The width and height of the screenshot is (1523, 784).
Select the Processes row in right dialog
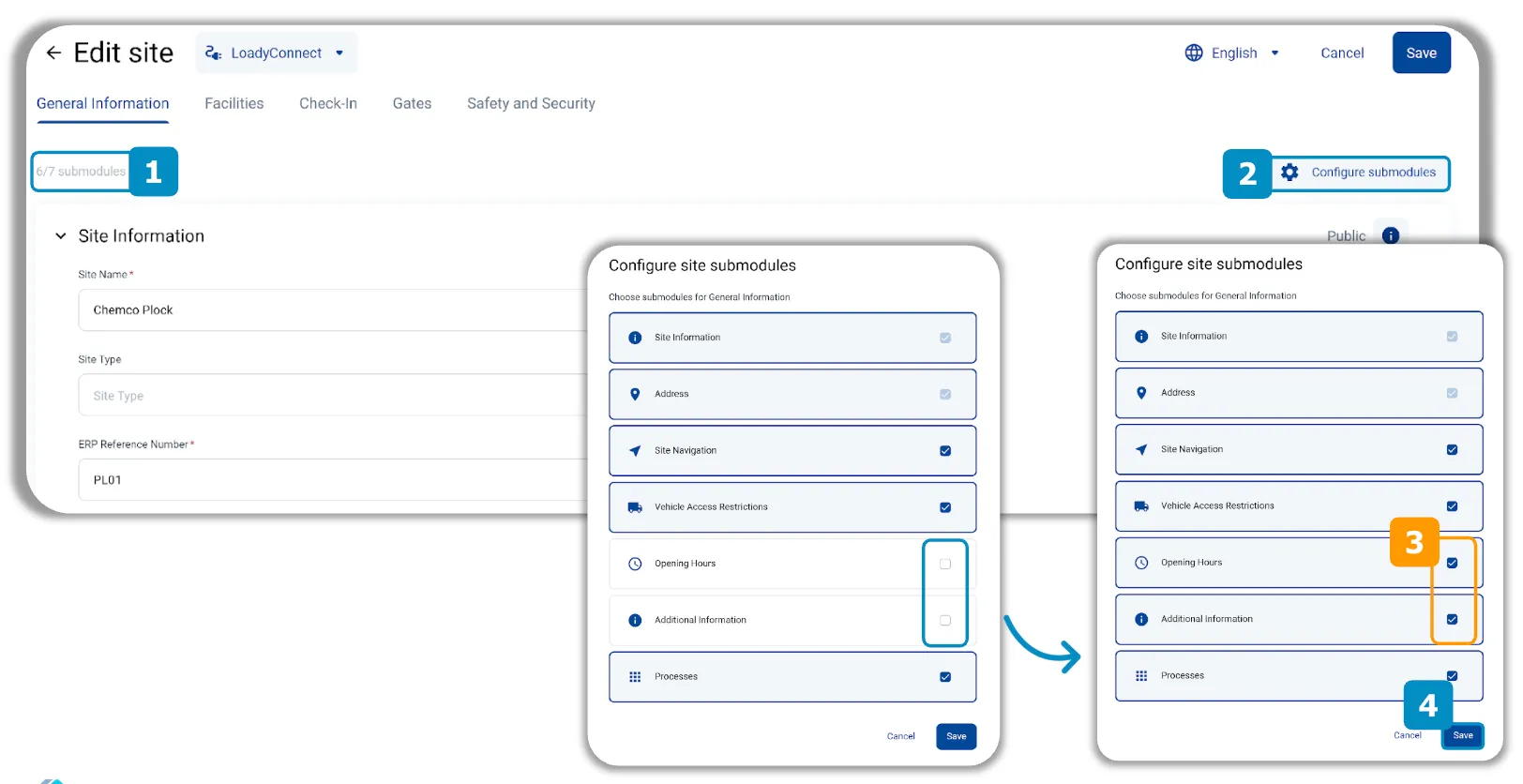click(1299, 676)
